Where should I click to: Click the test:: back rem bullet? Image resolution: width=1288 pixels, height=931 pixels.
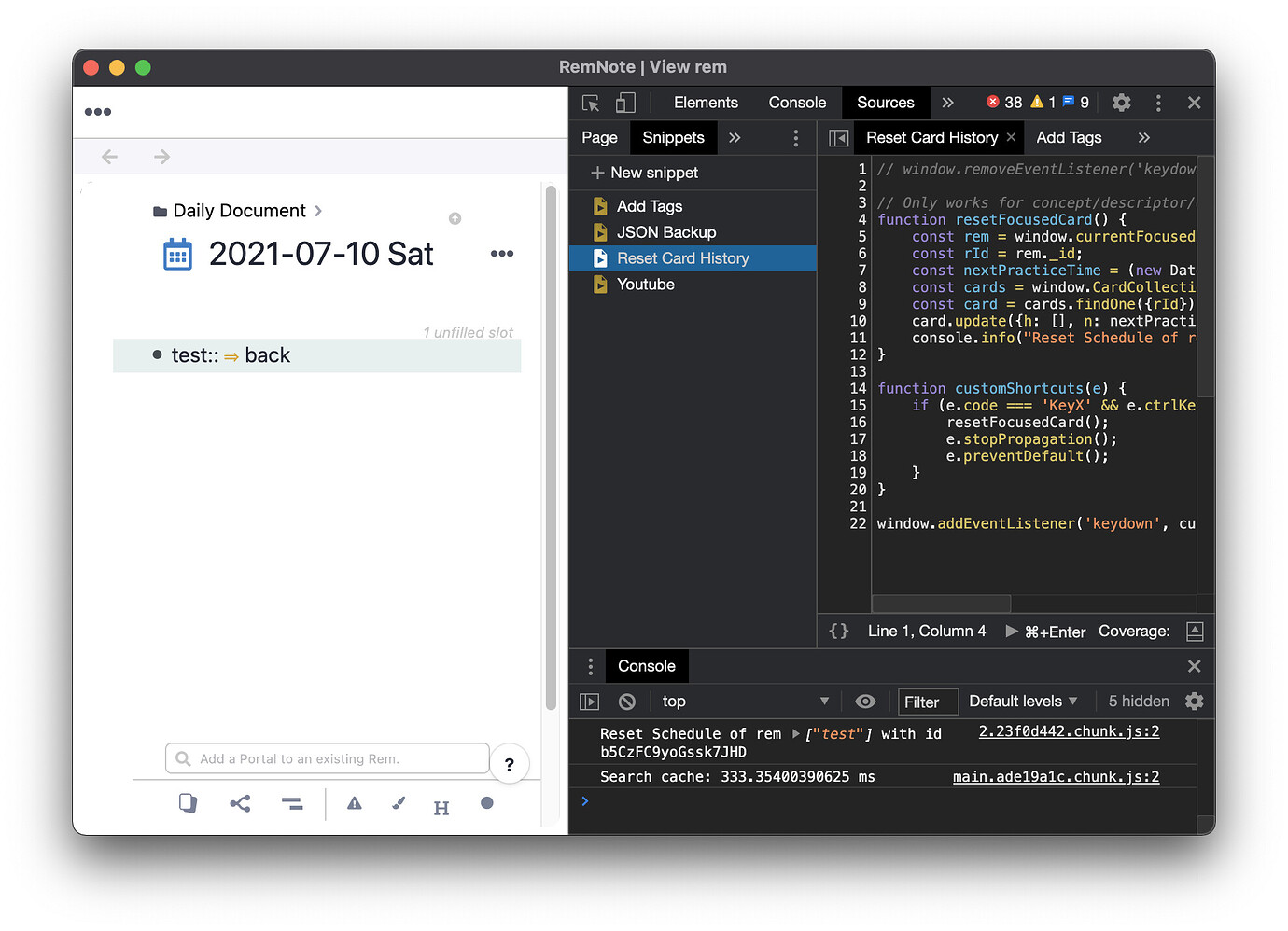click(157, 355)
